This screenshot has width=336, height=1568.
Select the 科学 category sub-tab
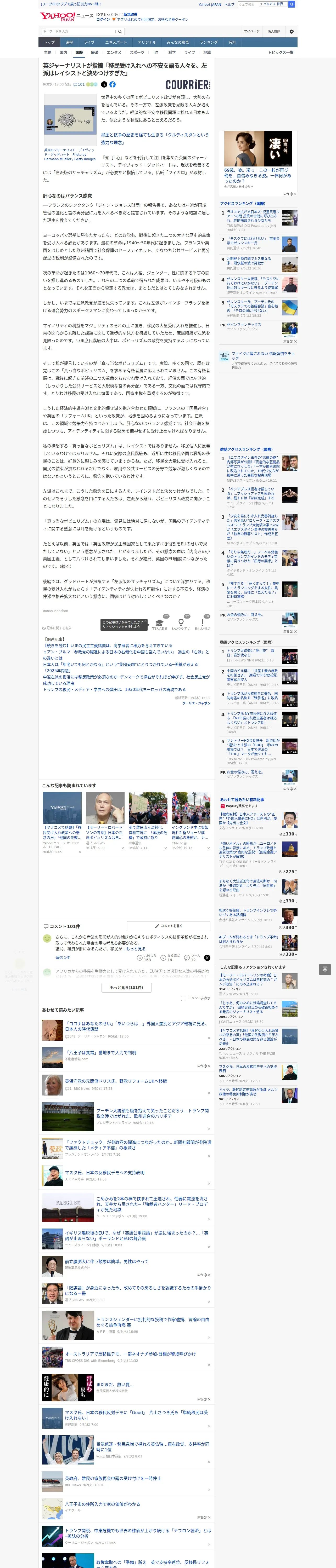(172, 52)
